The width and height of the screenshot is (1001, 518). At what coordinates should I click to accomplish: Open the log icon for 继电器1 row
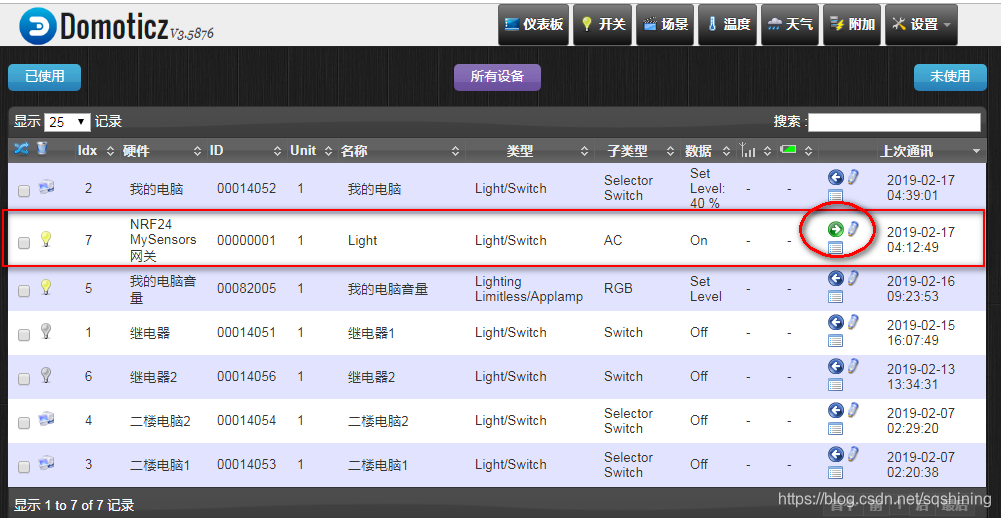coord(835,340)
